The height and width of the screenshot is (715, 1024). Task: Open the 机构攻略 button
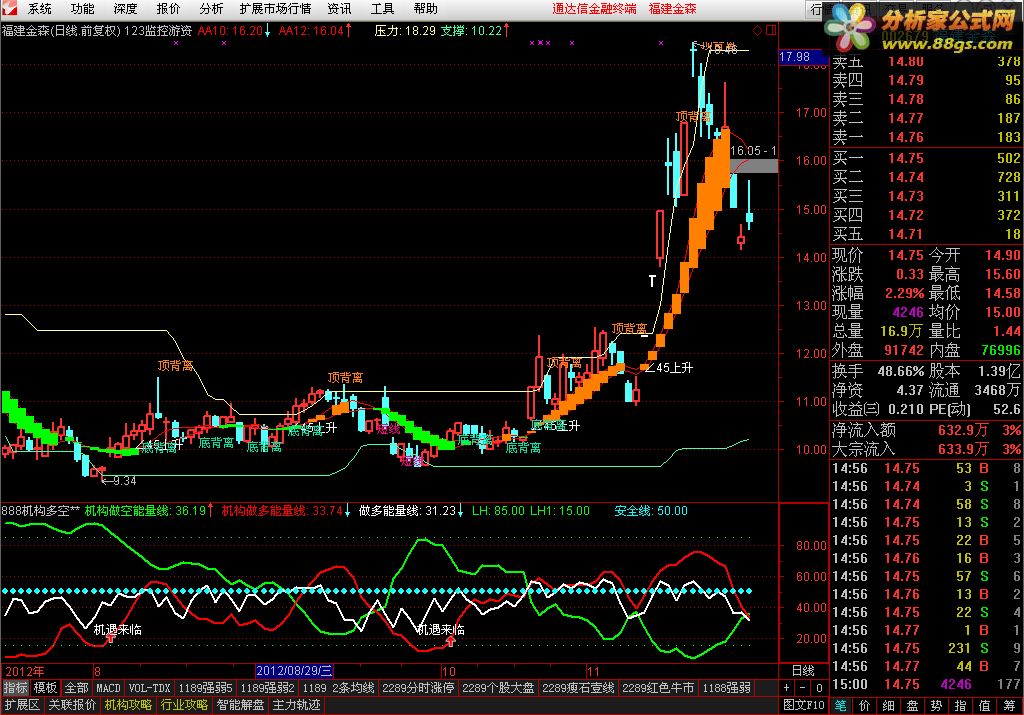128,705
